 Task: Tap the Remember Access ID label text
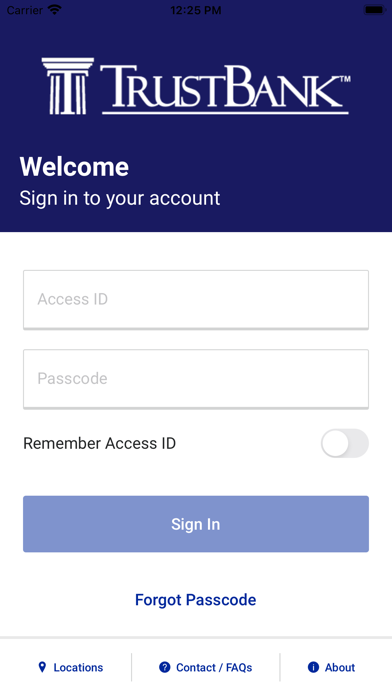(x=99, y=443)
